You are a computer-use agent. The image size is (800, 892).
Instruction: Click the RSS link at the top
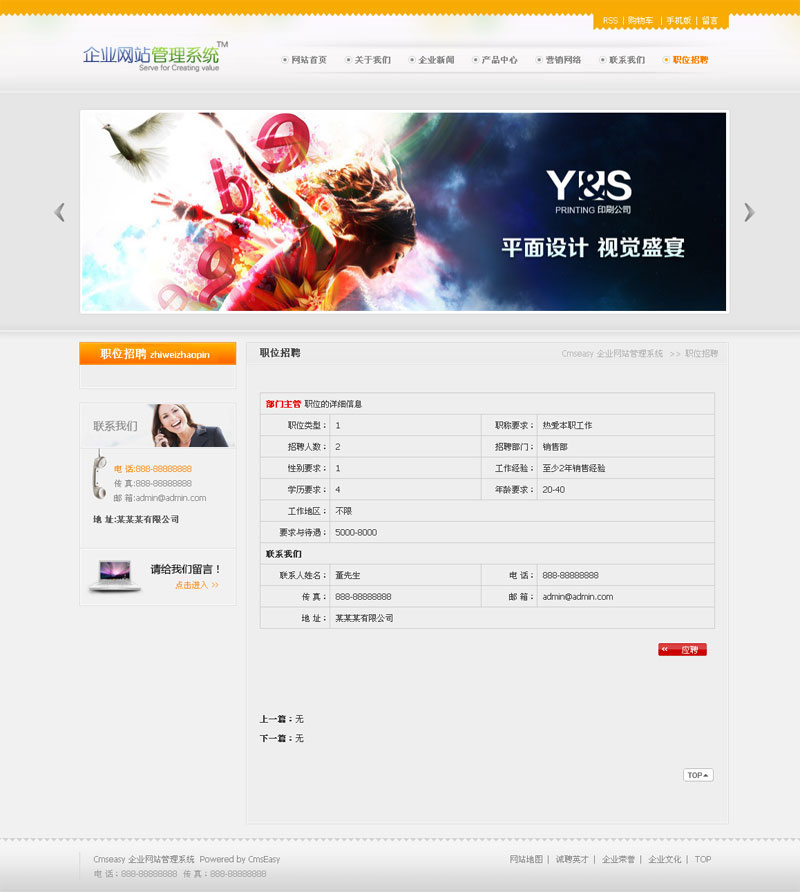pyautogui.click(x=610, y=21)
